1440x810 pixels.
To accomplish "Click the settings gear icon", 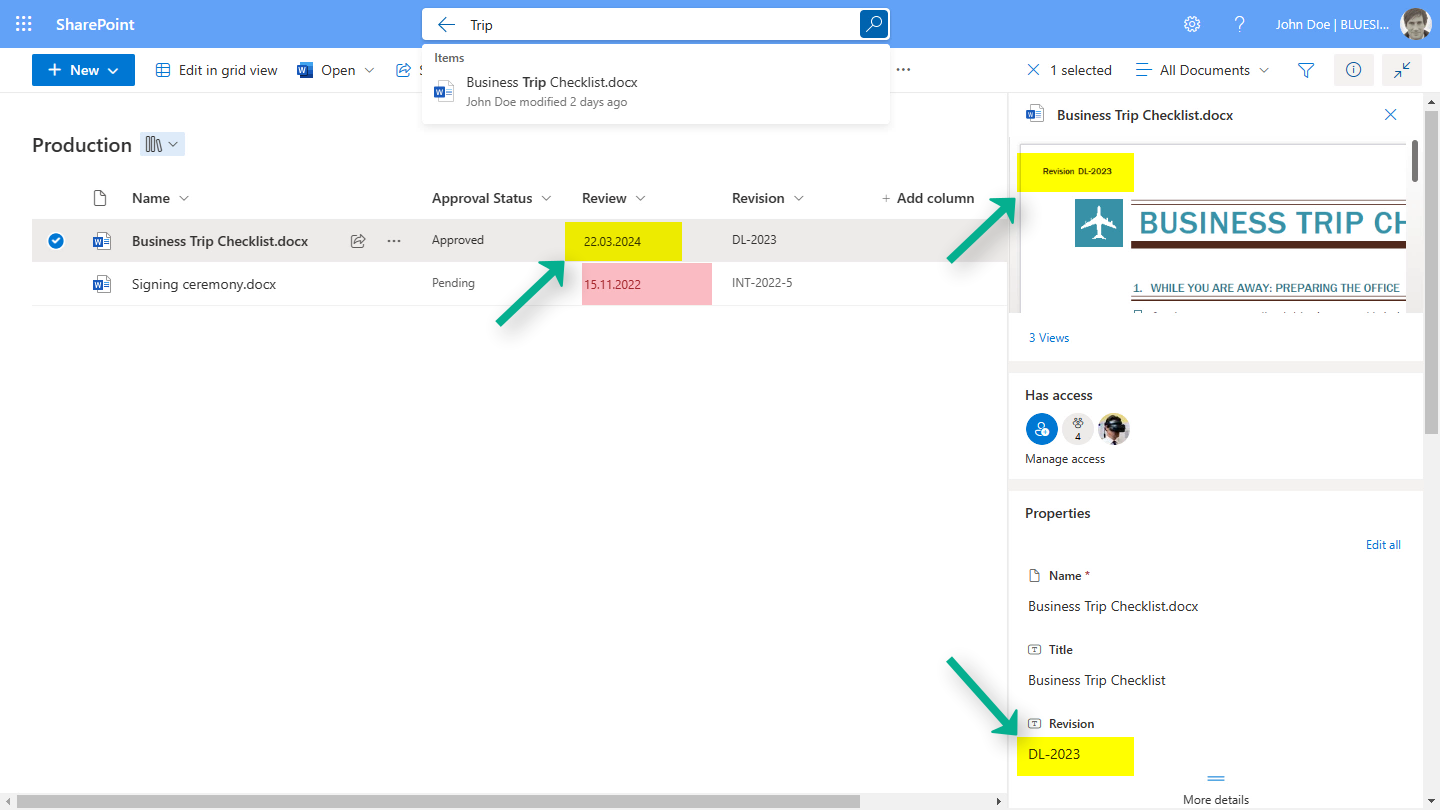I will point(1192,23).
